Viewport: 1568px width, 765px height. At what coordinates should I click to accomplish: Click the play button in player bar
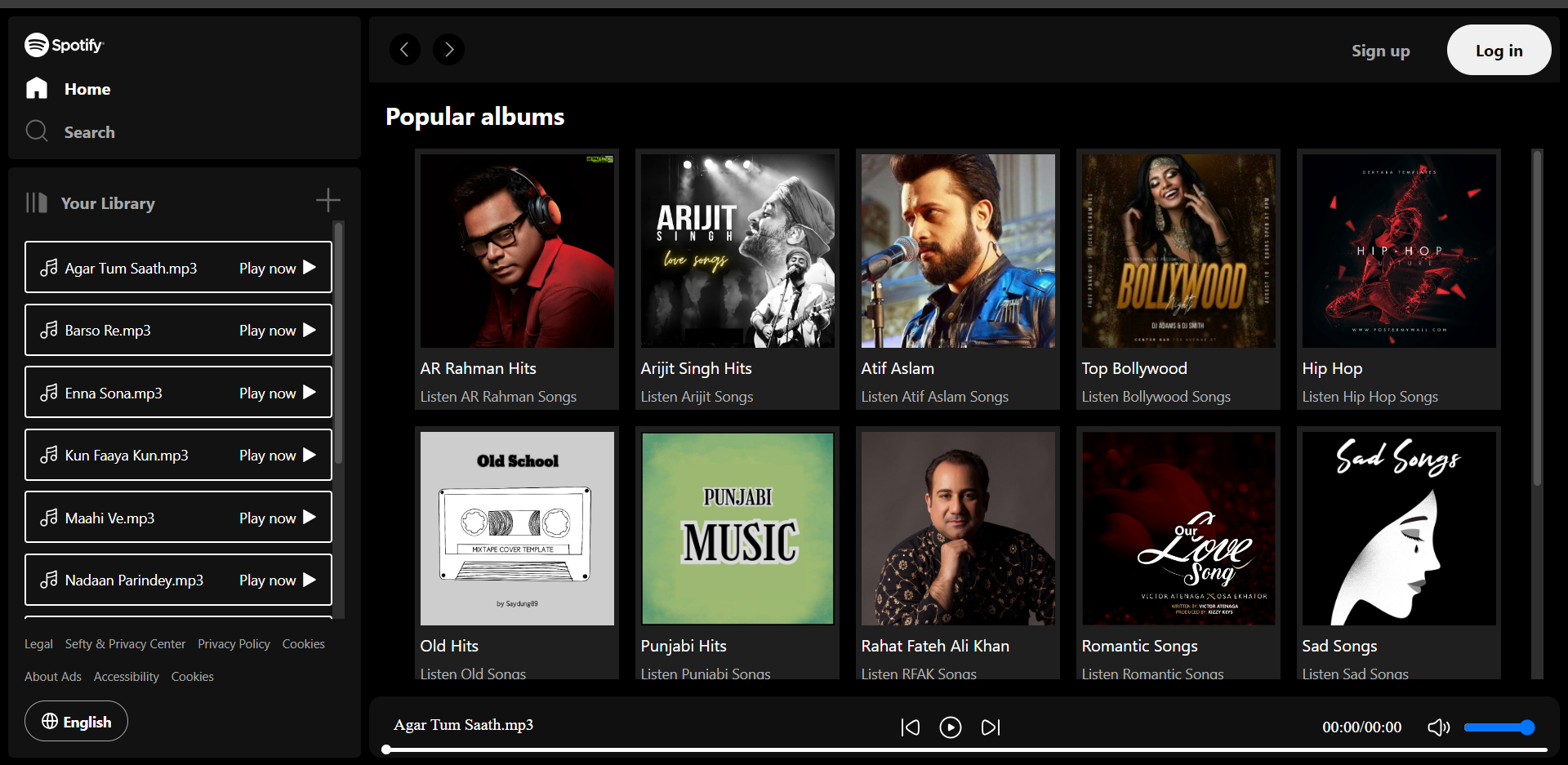click(x=951, y=727)
